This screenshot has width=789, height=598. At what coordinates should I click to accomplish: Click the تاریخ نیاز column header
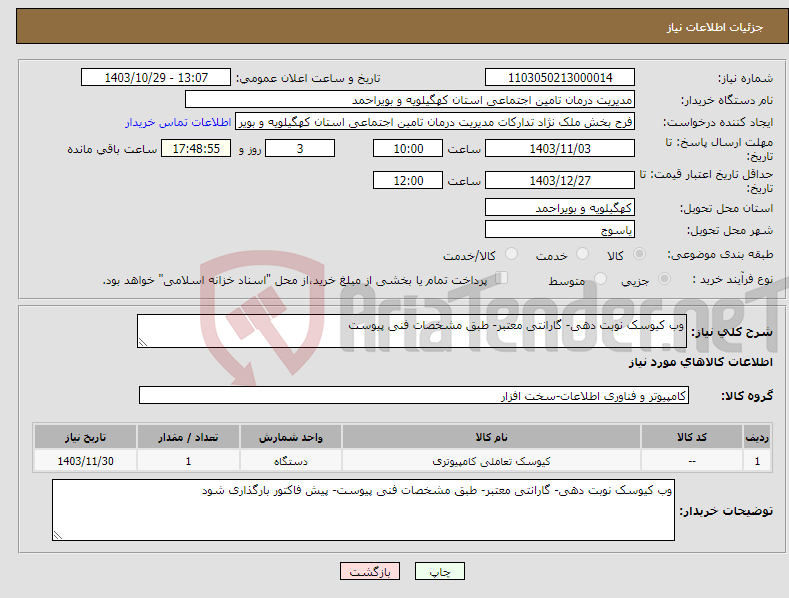coord(86,437)
